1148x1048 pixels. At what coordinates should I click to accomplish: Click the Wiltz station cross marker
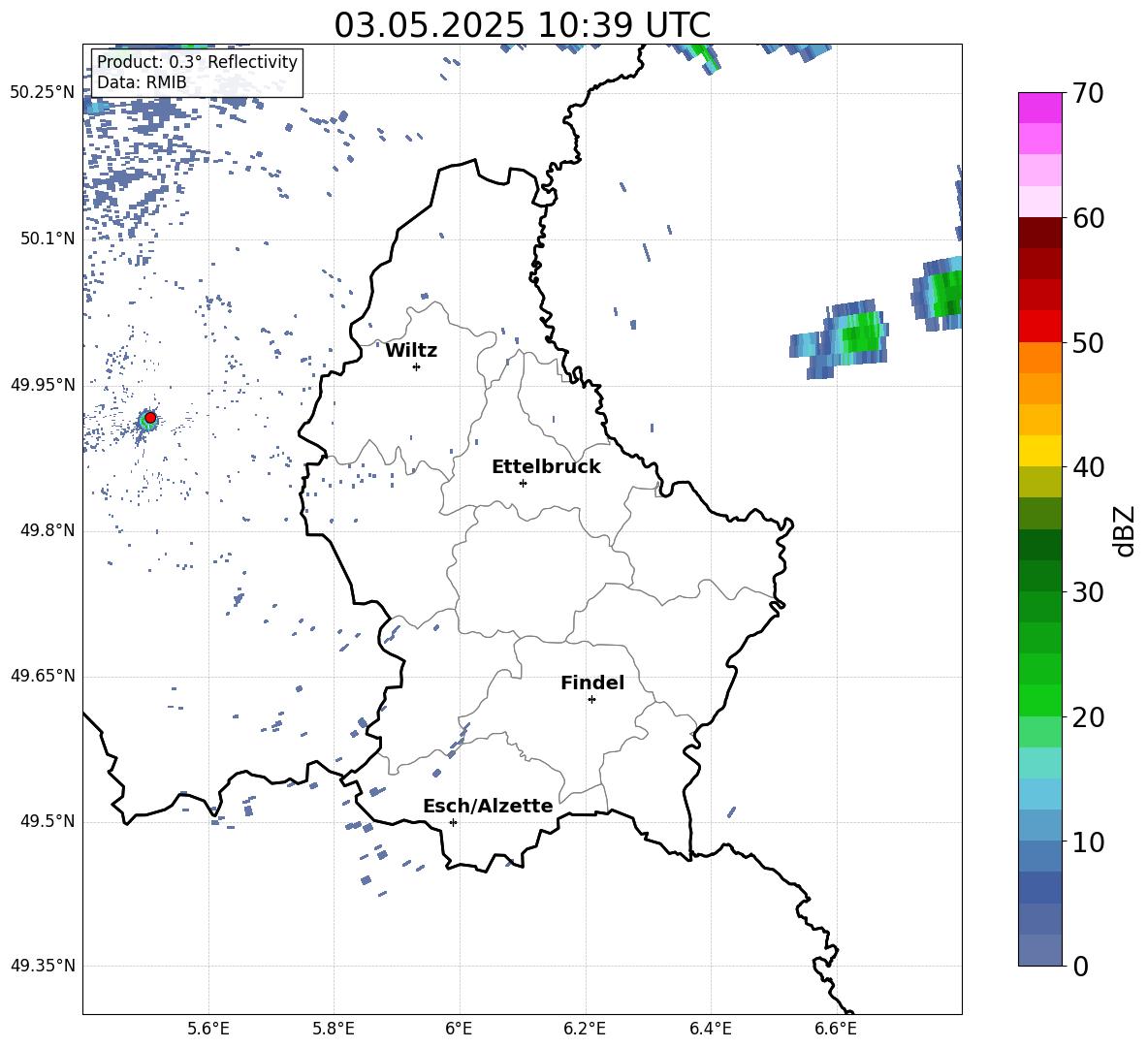(x=417, y=366)
